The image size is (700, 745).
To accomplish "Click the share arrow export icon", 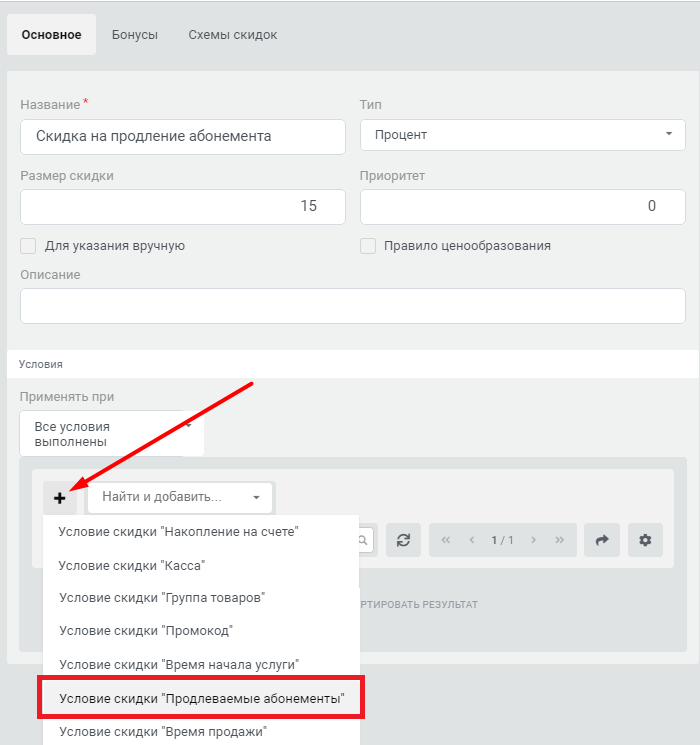I will point(602,540).
